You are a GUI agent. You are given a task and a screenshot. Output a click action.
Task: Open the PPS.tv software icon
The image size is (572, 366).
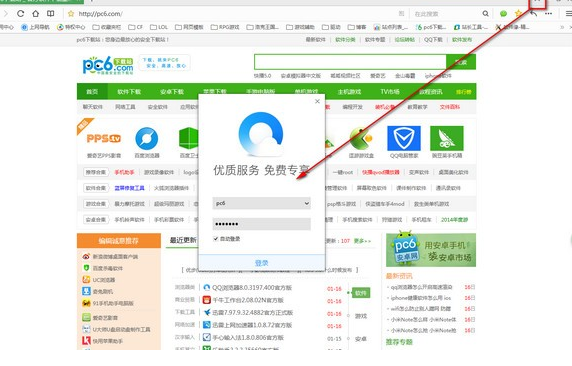click(x=104, y=139)
